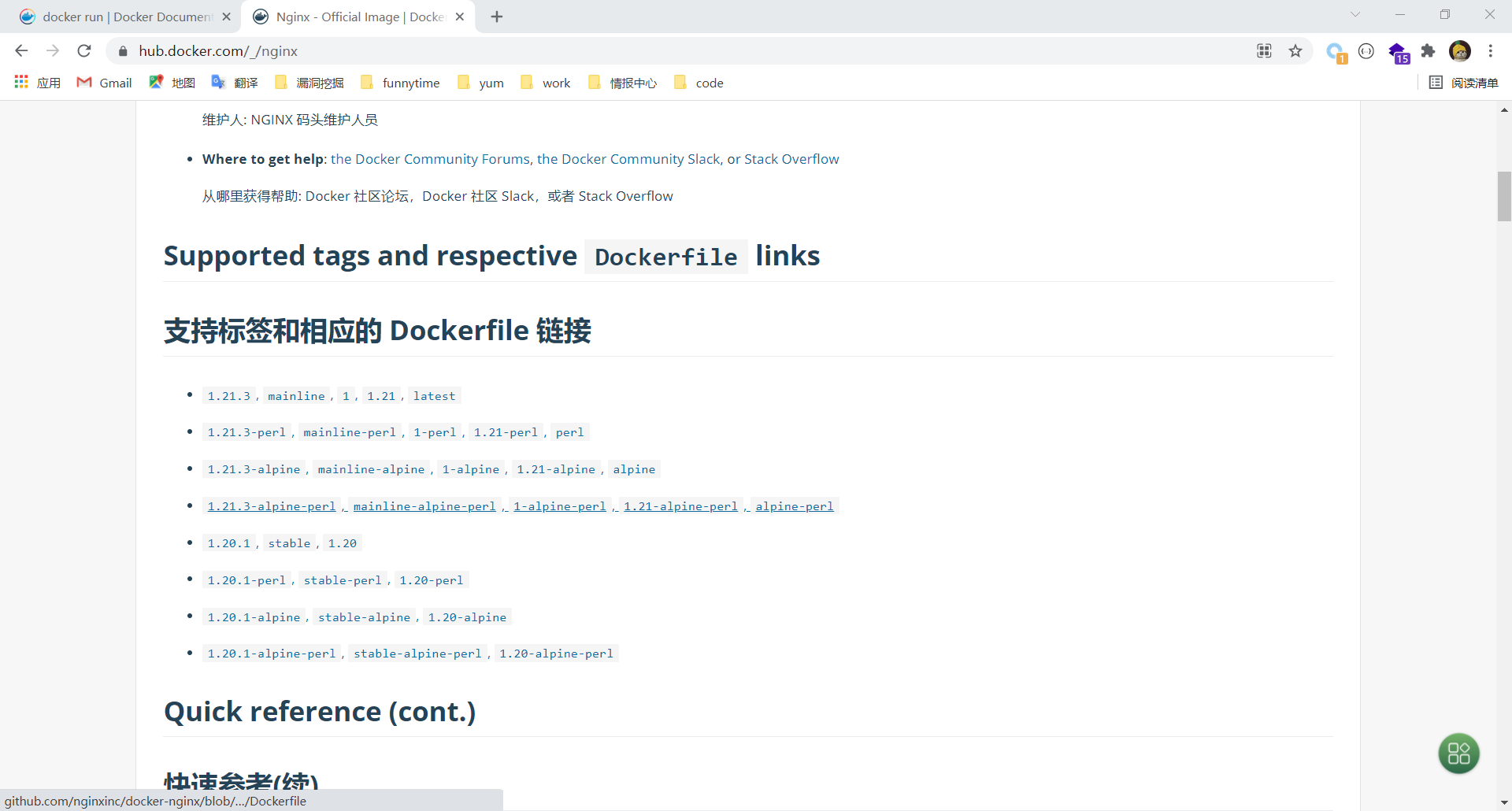
Task: Go back to the previous page
Action: 21,51
